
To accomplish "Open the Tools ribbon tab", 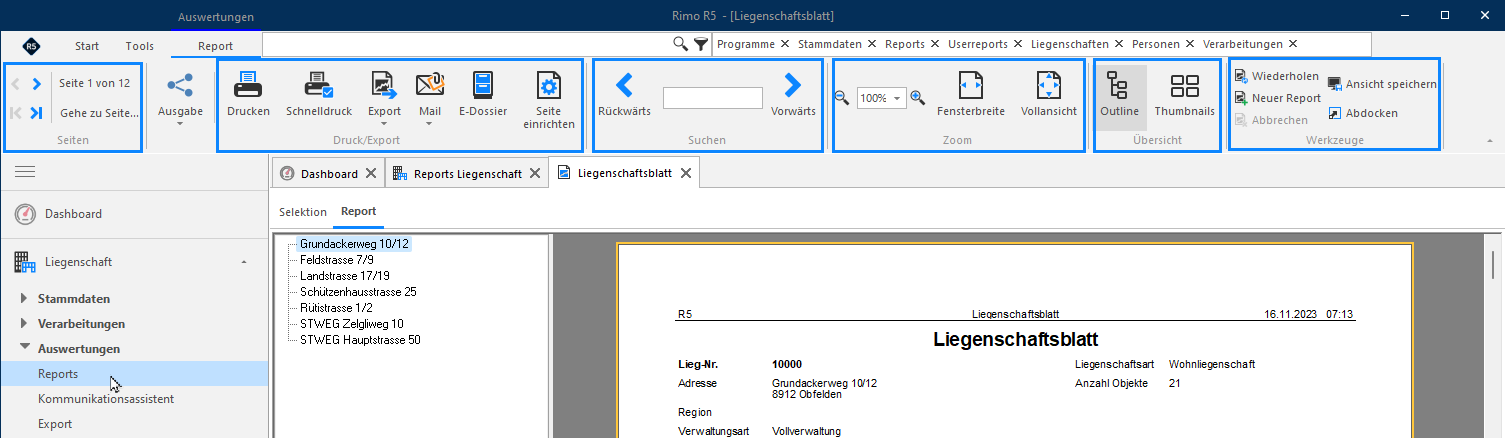I will (140, 45).
